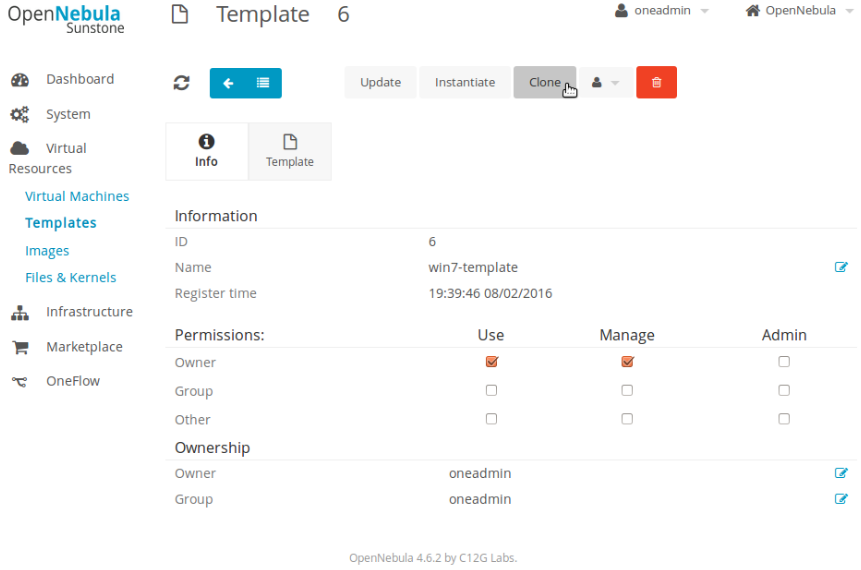Viewport: 861px width, 570px height.
Task: Open the Marketplace sidebar section
Action: tap(84, 347)
